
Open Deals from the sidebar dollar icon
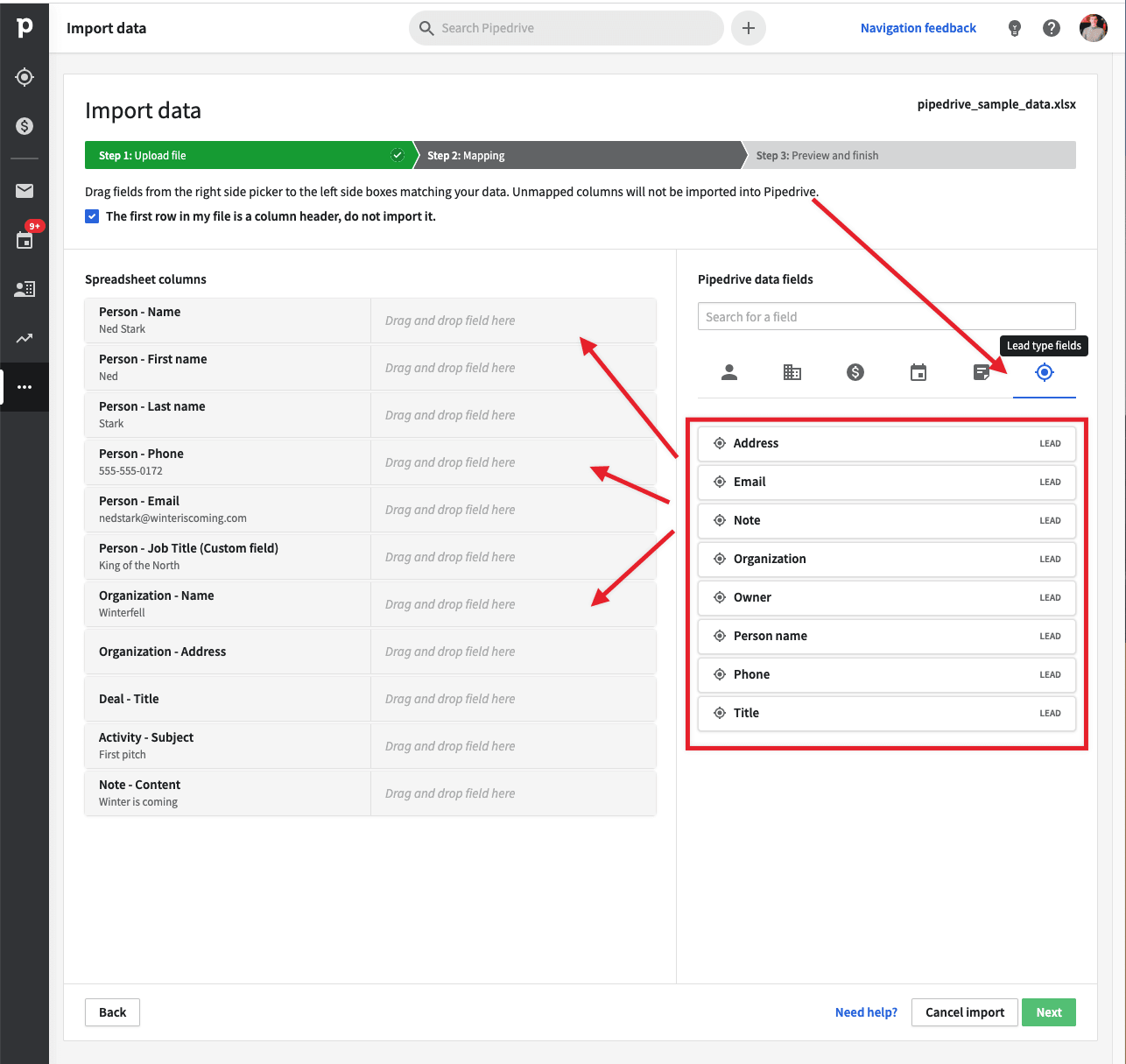click(x=25, y=126)
